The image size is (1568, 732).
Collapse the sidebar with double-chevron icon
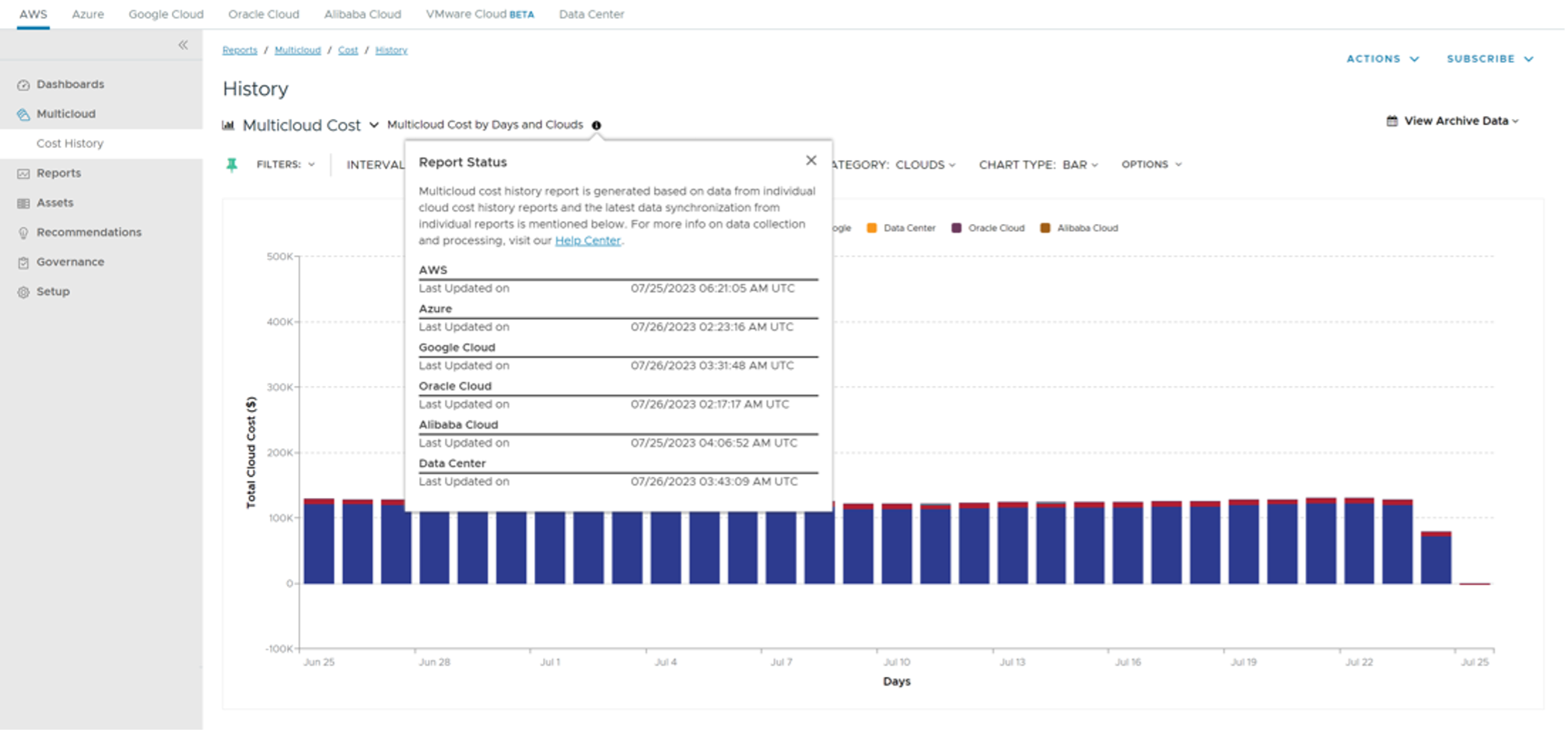tap(183, 45)
